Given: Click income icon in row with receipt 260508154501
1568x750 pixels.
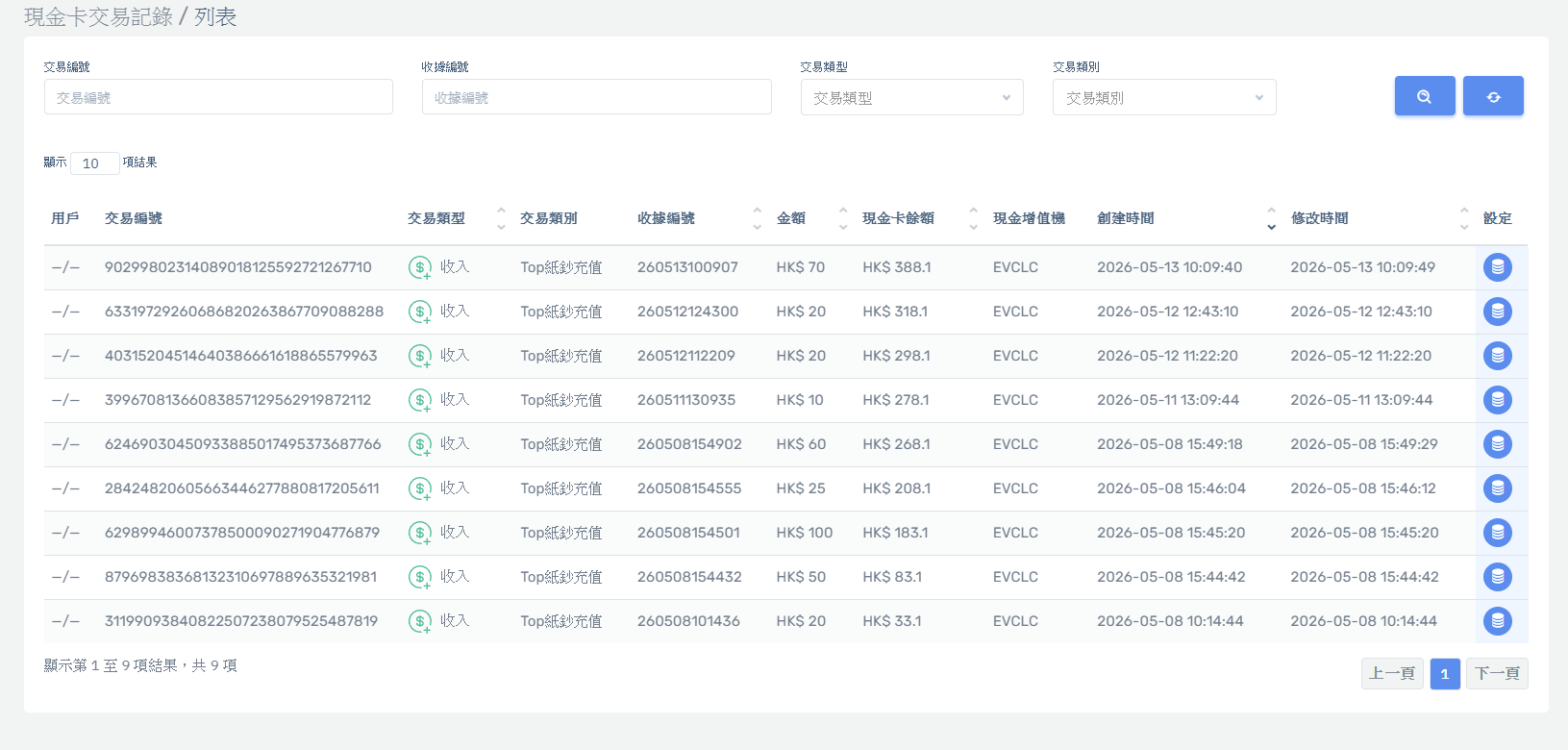Looking at the screenshot, I should pyautogui.click(x=420, y=533).
